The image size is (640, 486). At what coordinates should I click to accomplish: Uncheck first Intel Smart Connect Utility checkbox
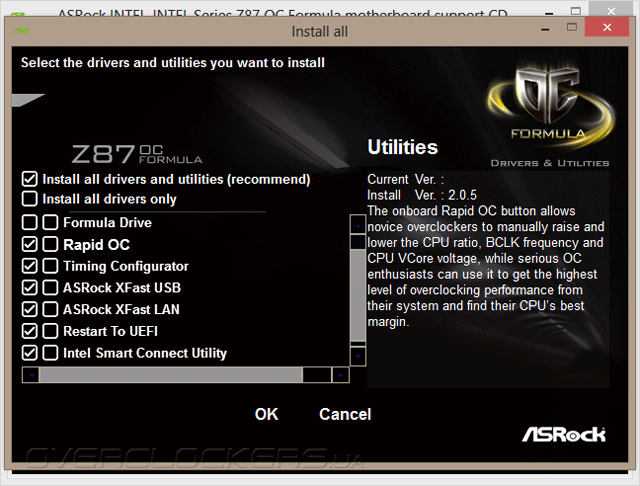(x=30, y=353)
